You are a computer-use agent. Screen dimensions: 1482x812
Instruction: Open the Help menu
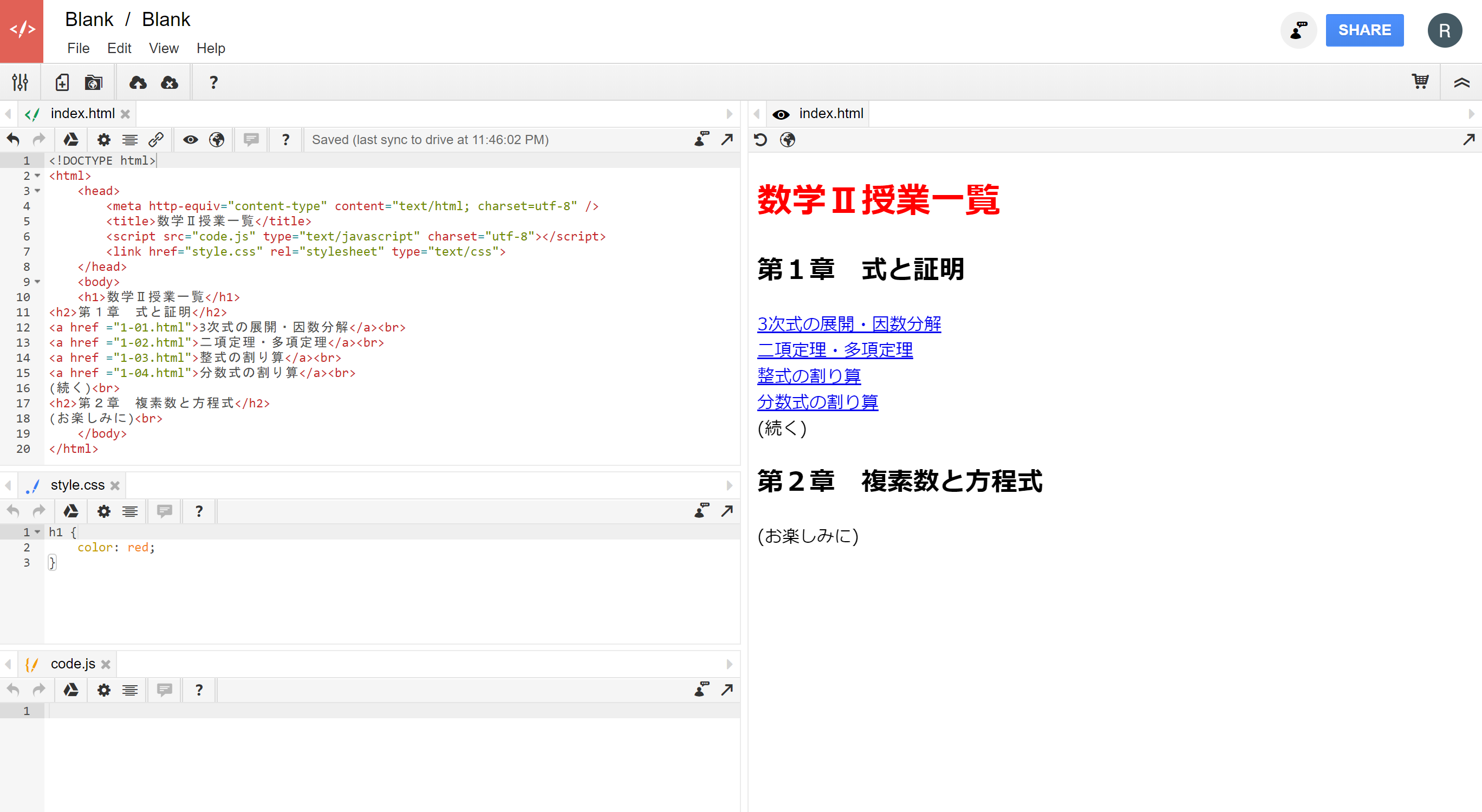pos(211,48)
